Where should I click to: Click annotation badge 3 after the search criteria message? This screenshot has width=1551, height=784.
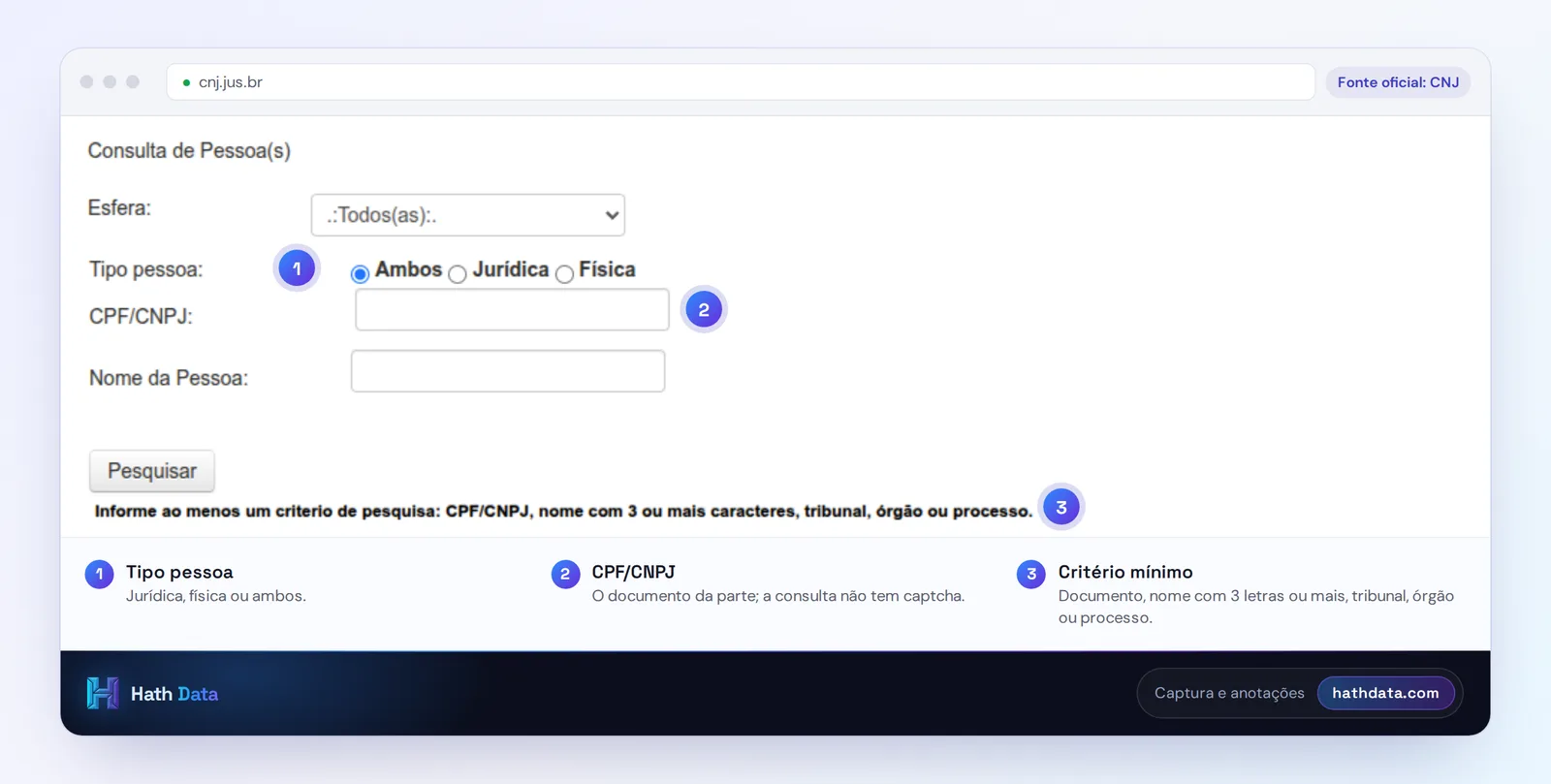pyautogui.click(x=1061, y=507)
